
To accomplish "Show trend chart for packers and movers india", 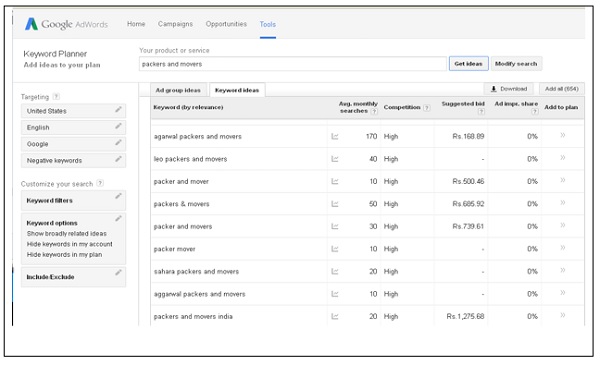I will tap(335, 316).
